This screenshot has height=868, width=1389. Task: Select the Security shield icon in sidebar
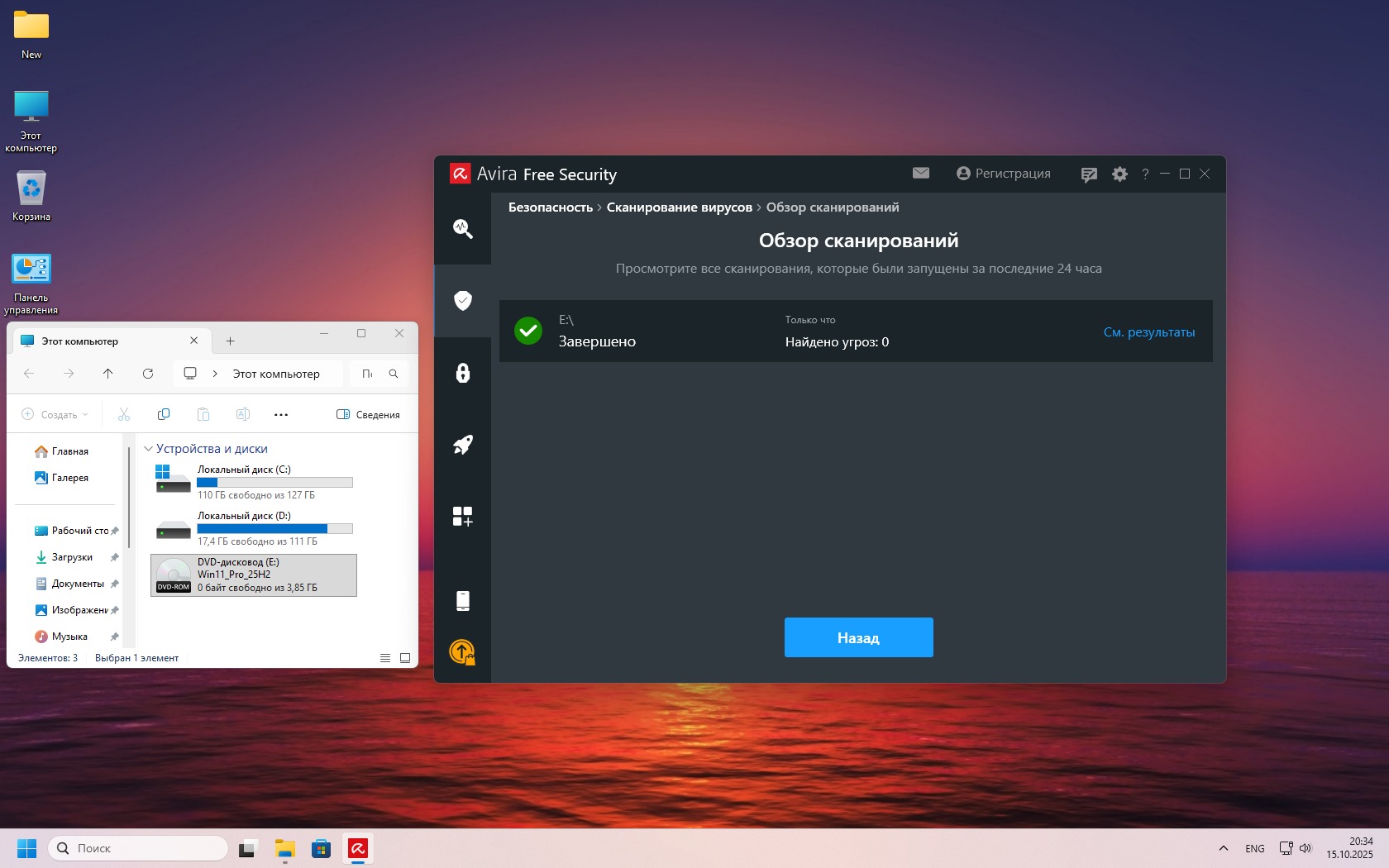tap(462, 300)
